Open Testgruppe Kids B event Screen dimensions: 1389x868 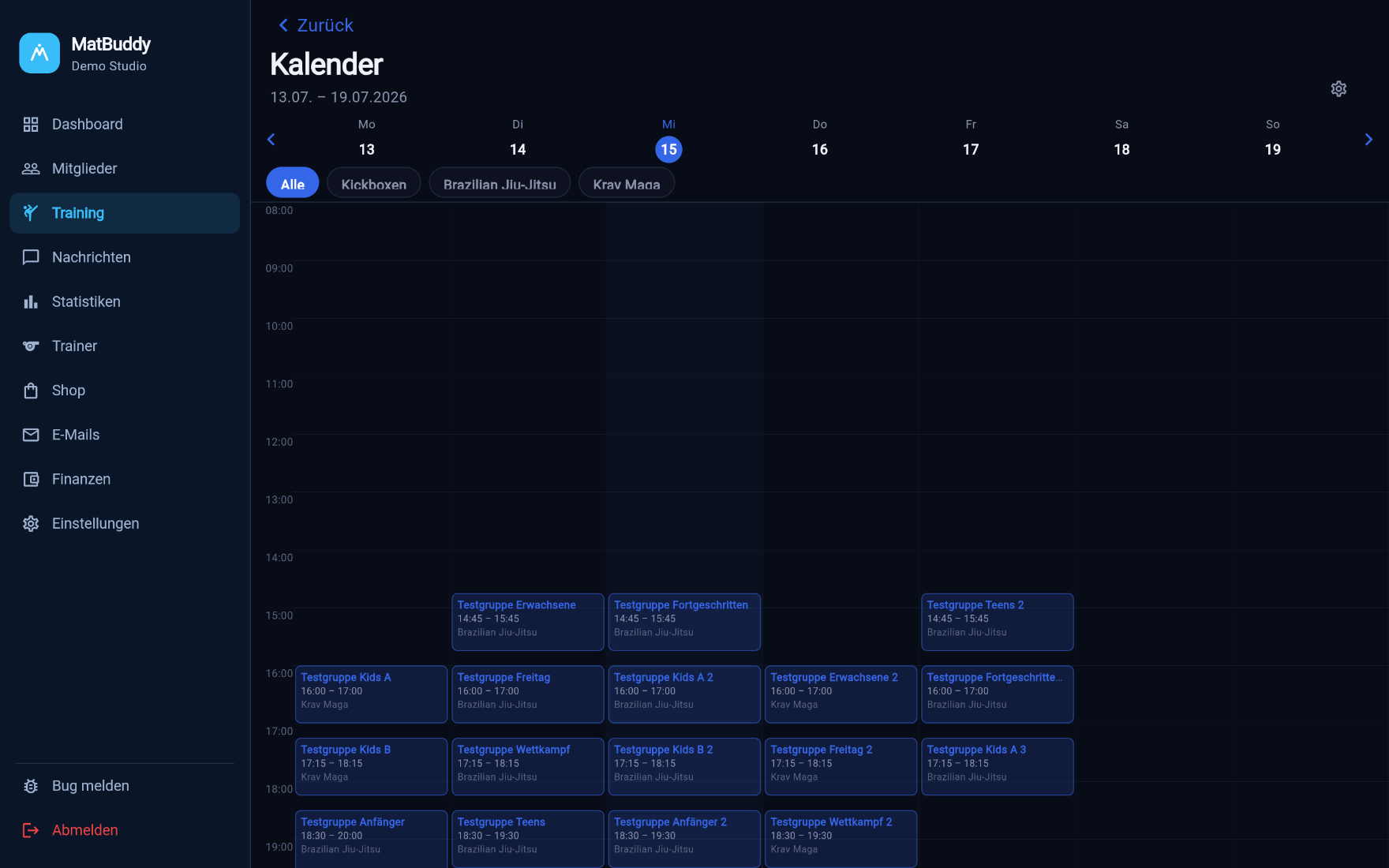point(372,766)
